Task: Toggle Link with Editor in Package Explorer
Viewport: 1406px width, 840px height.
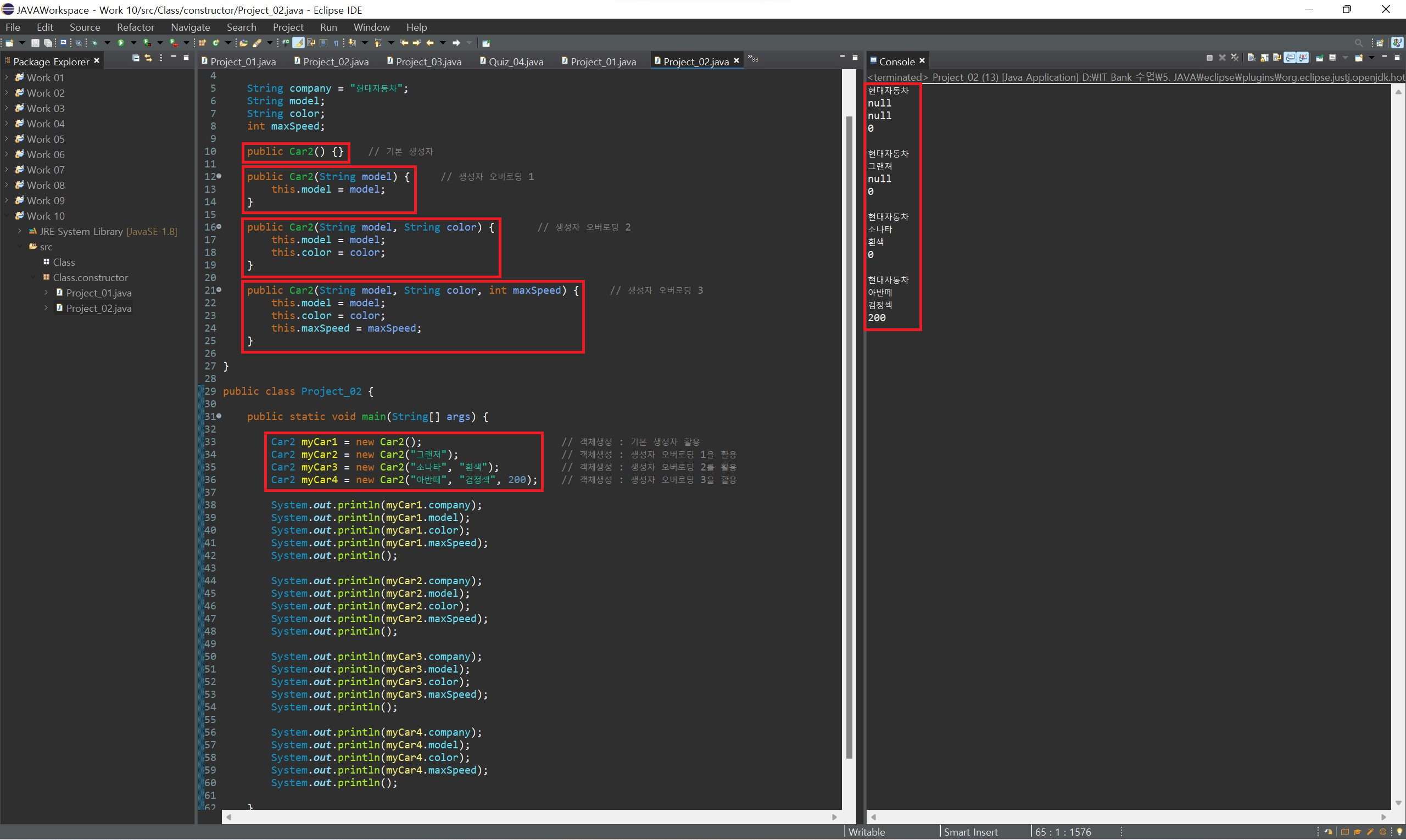Action: click(x=148, y=58)
